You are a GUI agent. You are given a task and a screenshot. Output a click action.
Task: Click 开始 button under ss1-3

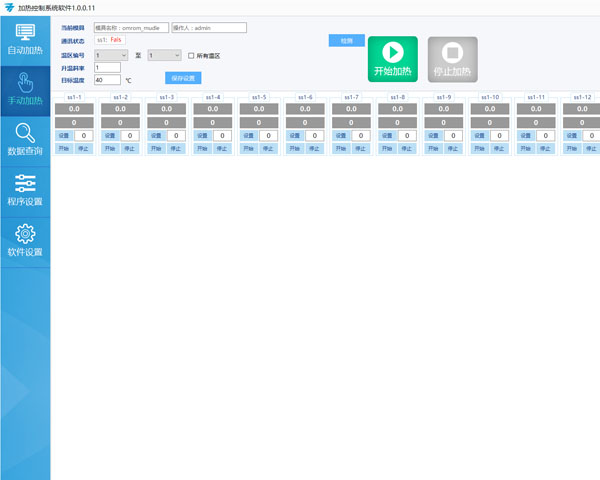(156, 148)
